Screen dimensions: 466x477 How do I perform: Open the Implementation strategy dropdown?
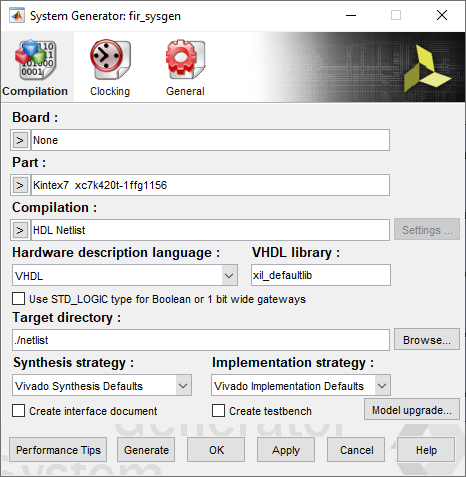point(301,385)
